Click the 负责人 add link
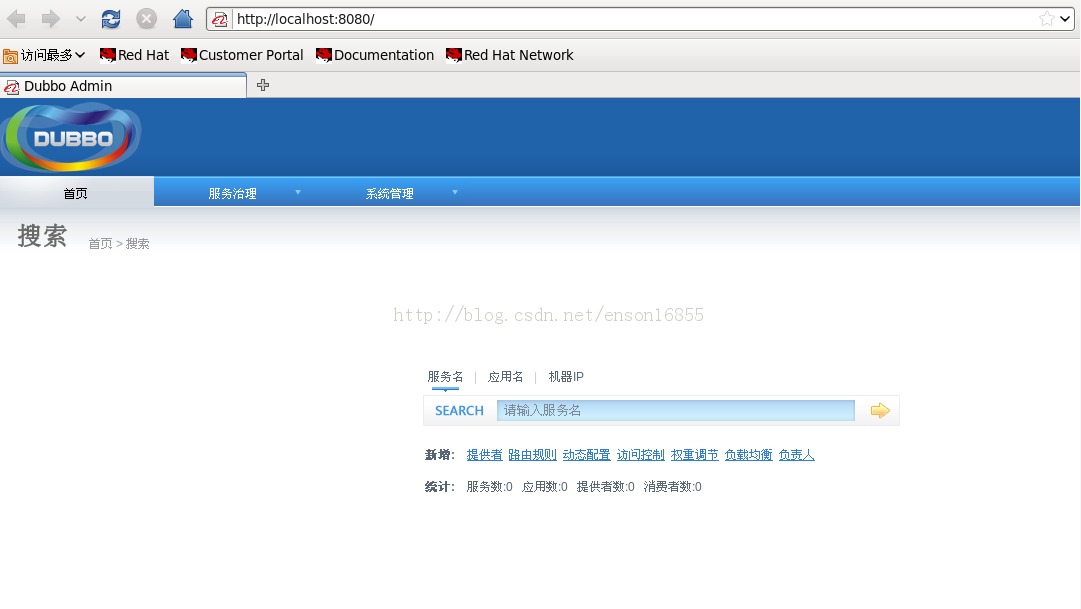The image size is (1081, 609). (796, 455)
